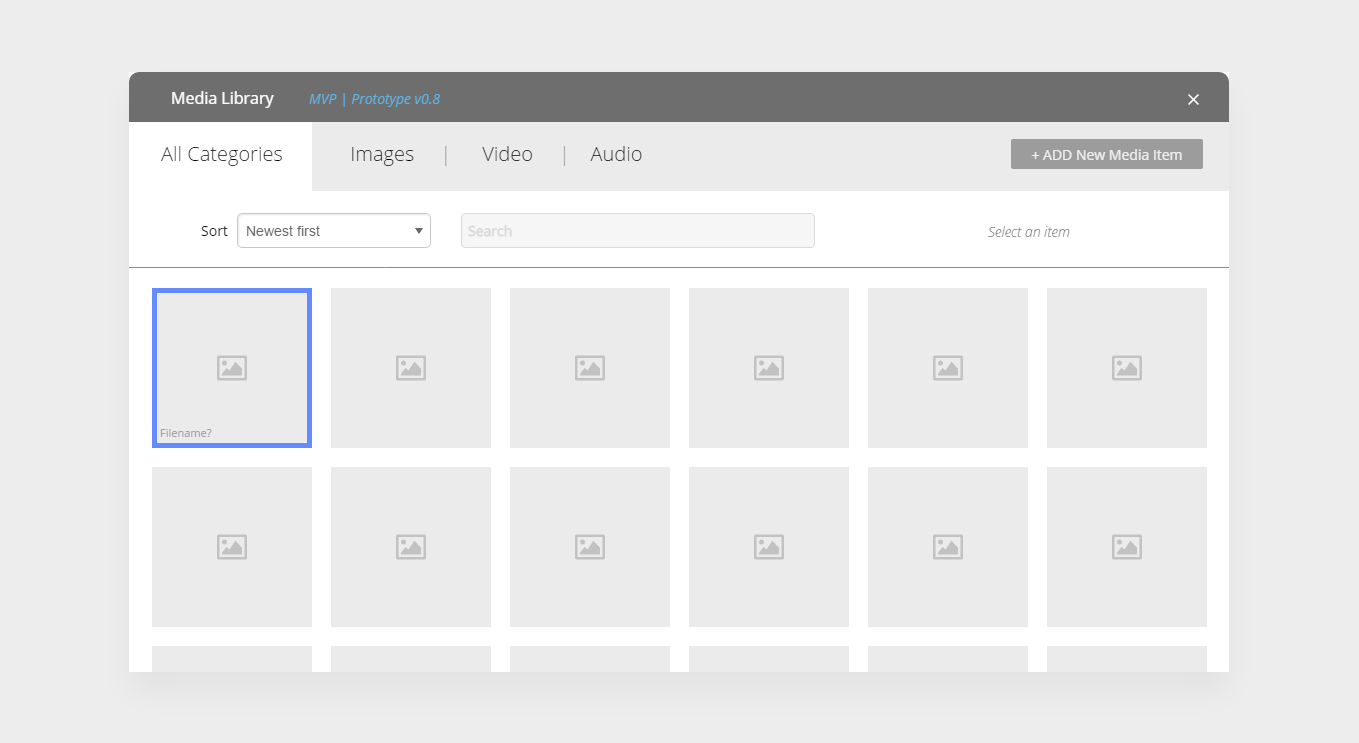Click the picture icon in the fourth top-row tile
Viewport: 1359px width, 743px height.
click(x=768, y=367)
